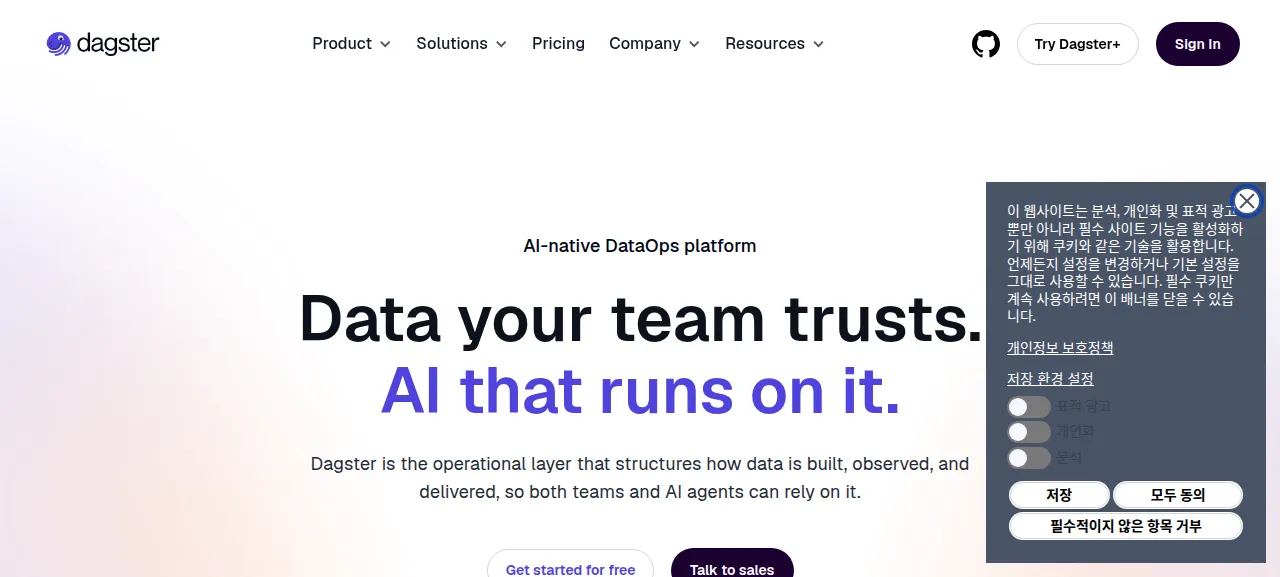Go to the Pricing page
This screenshot has width=1280, height=577.
pyautogui.click(x=558, y=44)
